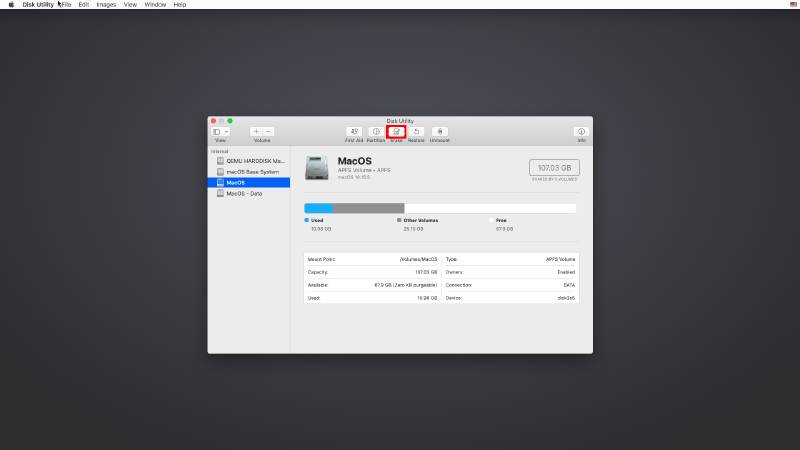Open the Info panel icon
Viewport: 800px width, 450px height.
click(581, 131)
